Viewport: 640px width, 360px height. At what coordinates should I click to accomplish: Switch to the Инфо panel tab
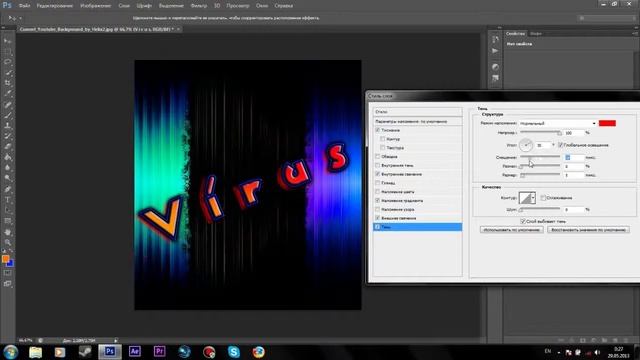click(536, 33)
